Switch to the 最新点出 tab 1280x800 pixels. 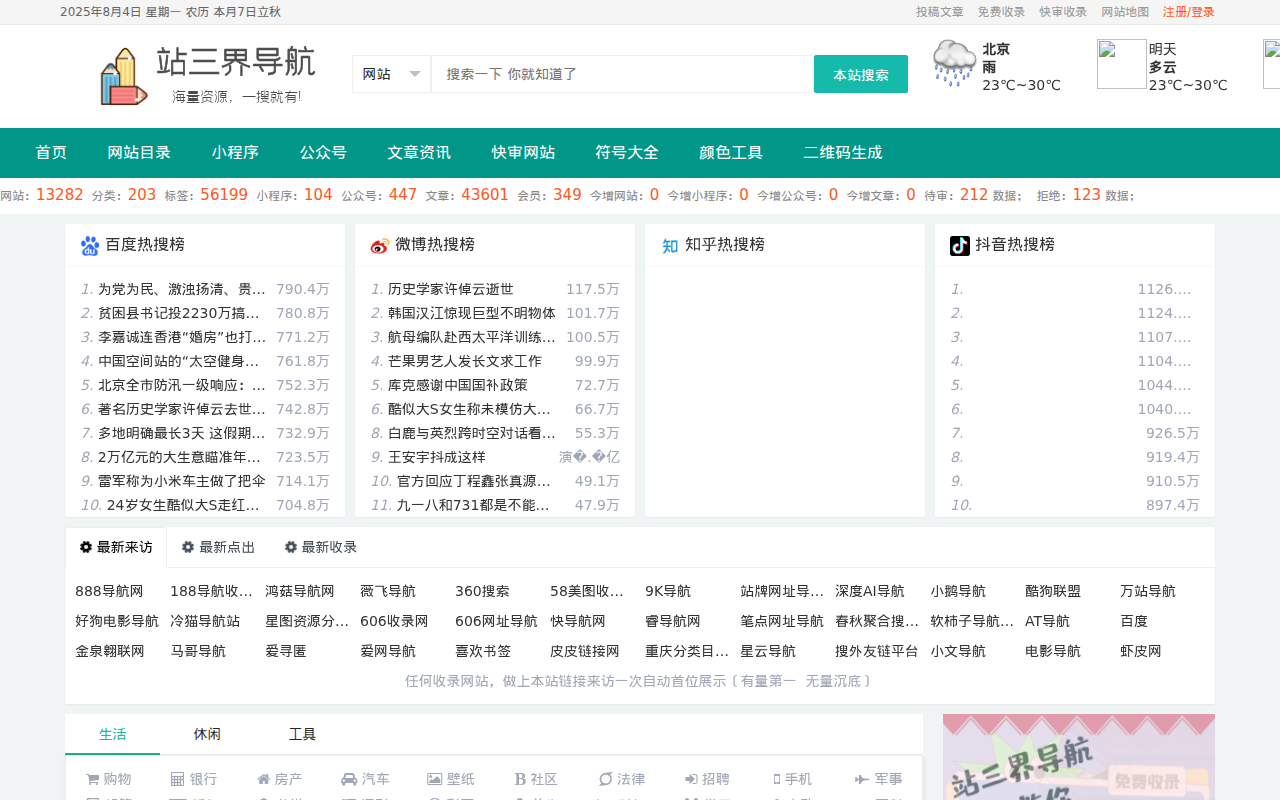[x=218, y=547]
